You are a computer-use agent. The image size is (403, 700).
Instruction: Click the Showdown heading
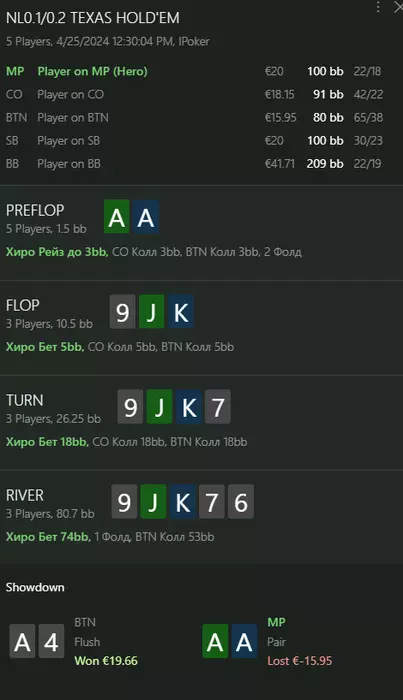(x=35, y=587)
